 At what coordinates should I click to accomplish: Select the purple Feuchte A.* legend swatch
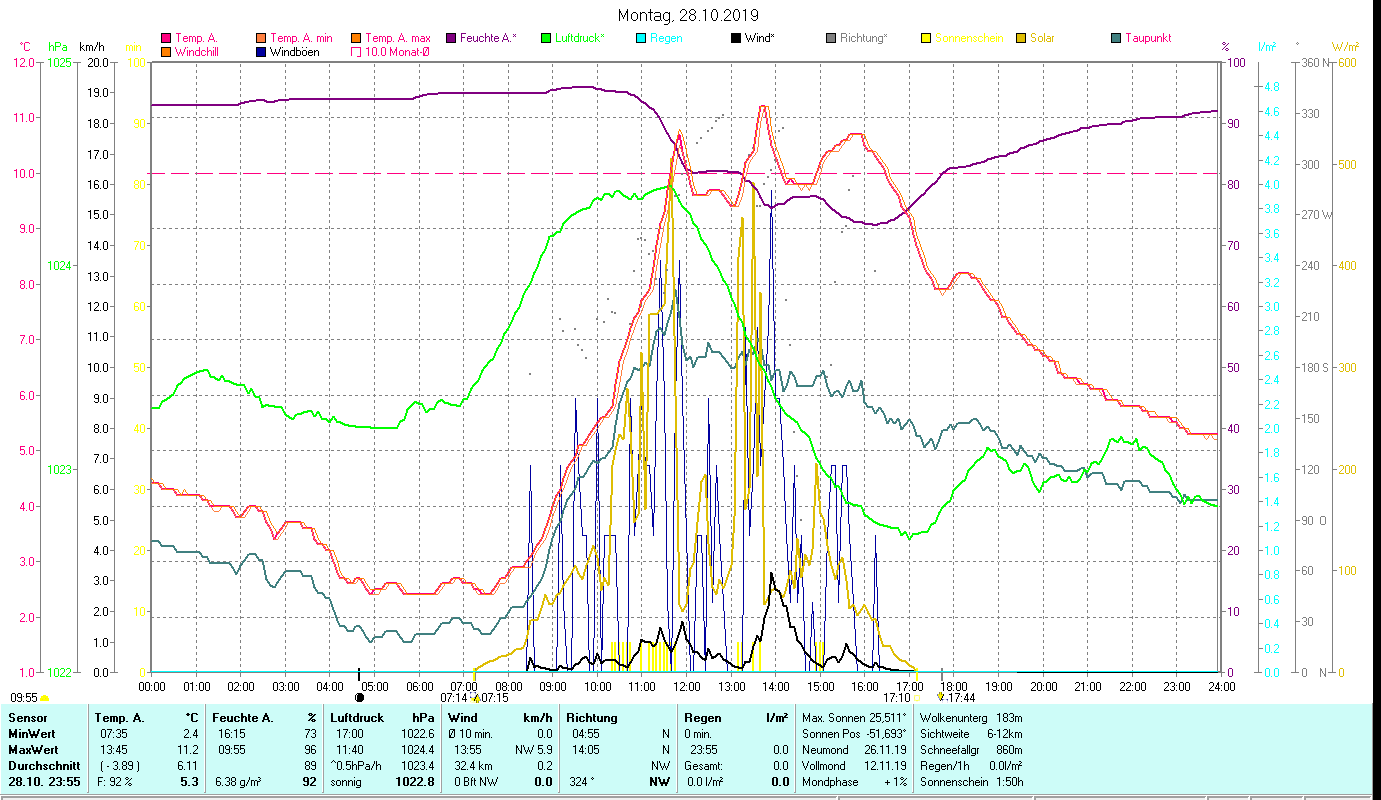coord(451,38)
